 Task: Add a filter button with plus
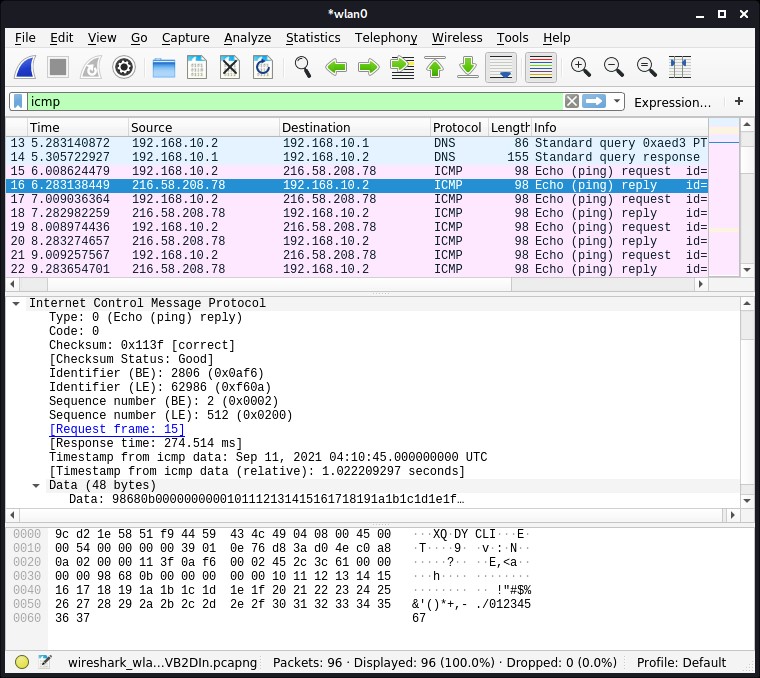pyautogui.click(x=739, y=101)
